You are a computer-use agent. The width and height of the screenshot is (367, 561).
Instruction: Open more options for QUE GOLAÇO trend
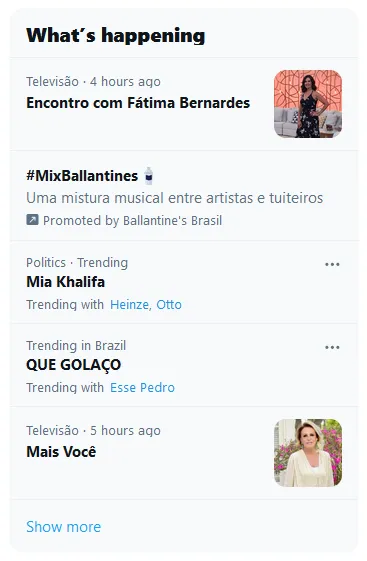click(x=332, y=347)
